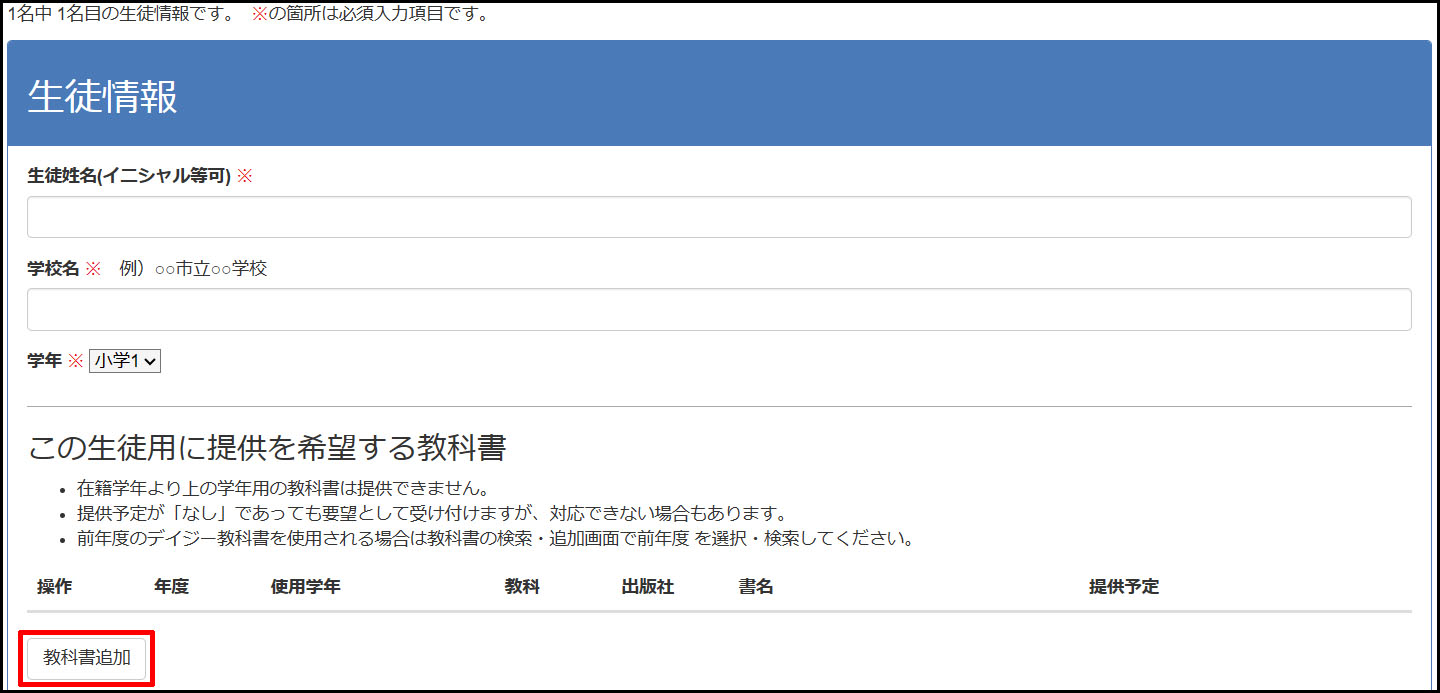This screenshot has width=1440, height=693.
Task: Click the 学校名 field label
Action: coord(53,269)
